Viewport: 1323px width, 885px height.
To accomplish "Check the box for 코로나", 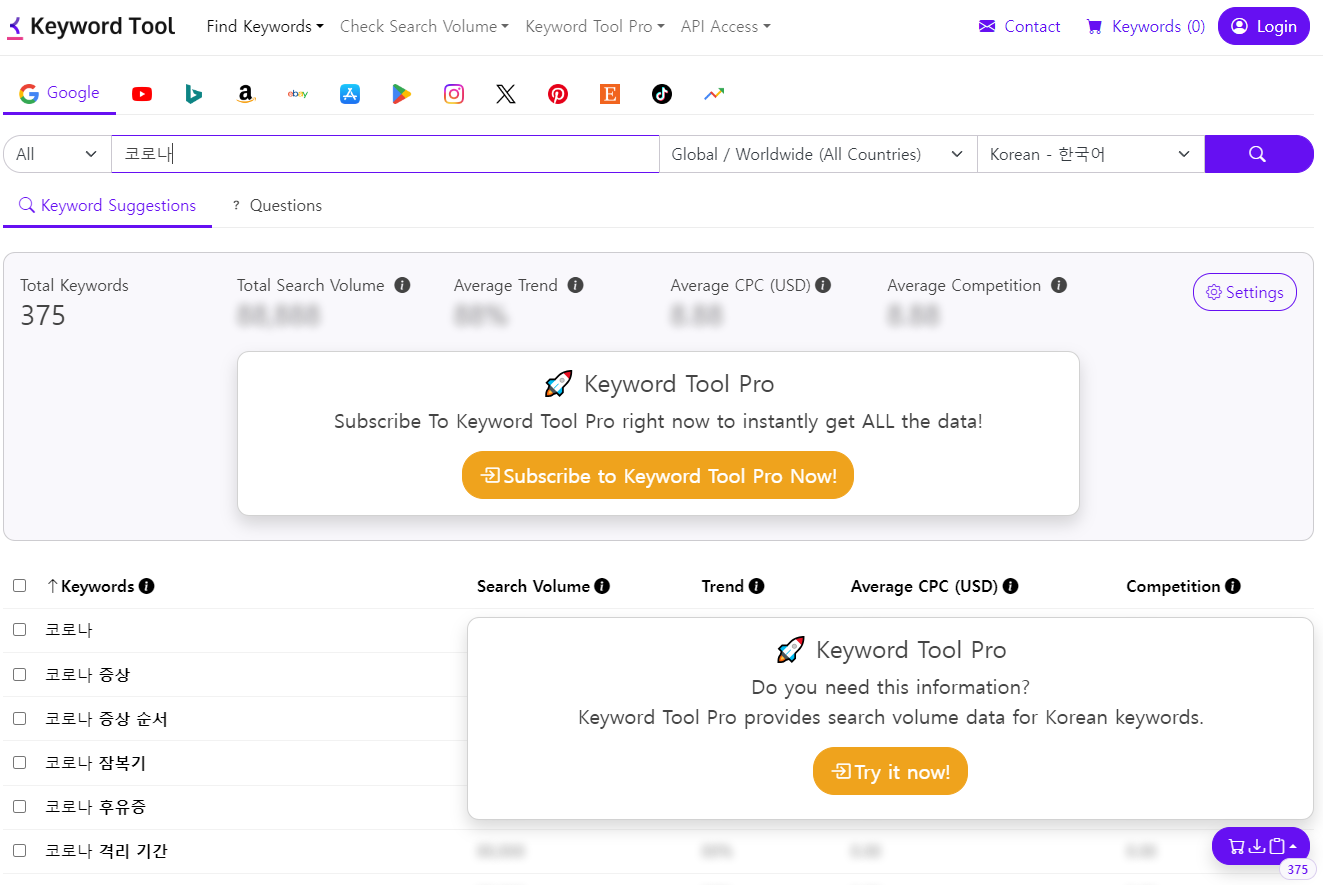I will 19,630.
